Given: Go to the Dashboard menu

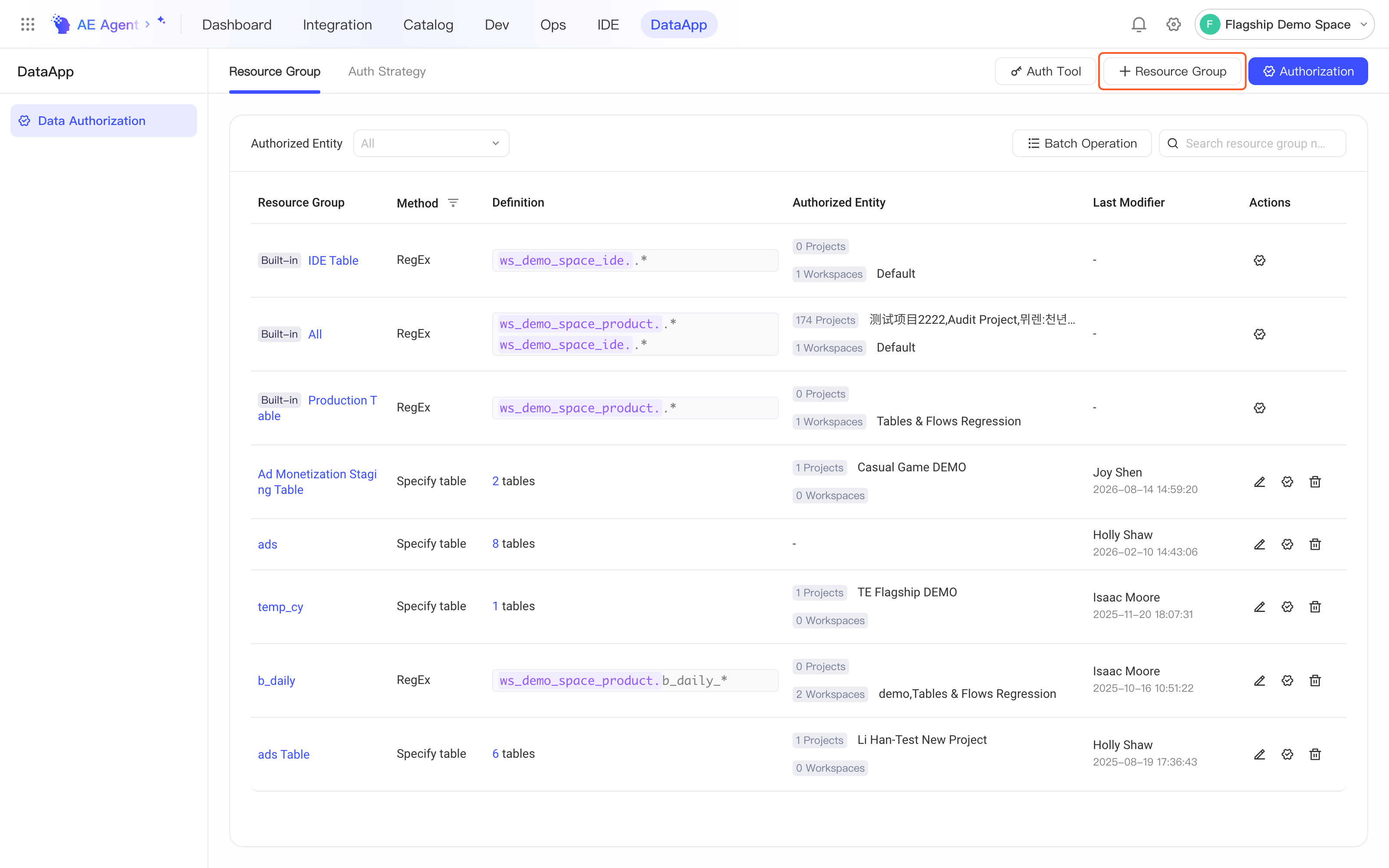Looking at the screenshot, I should [x=237, y=24].
